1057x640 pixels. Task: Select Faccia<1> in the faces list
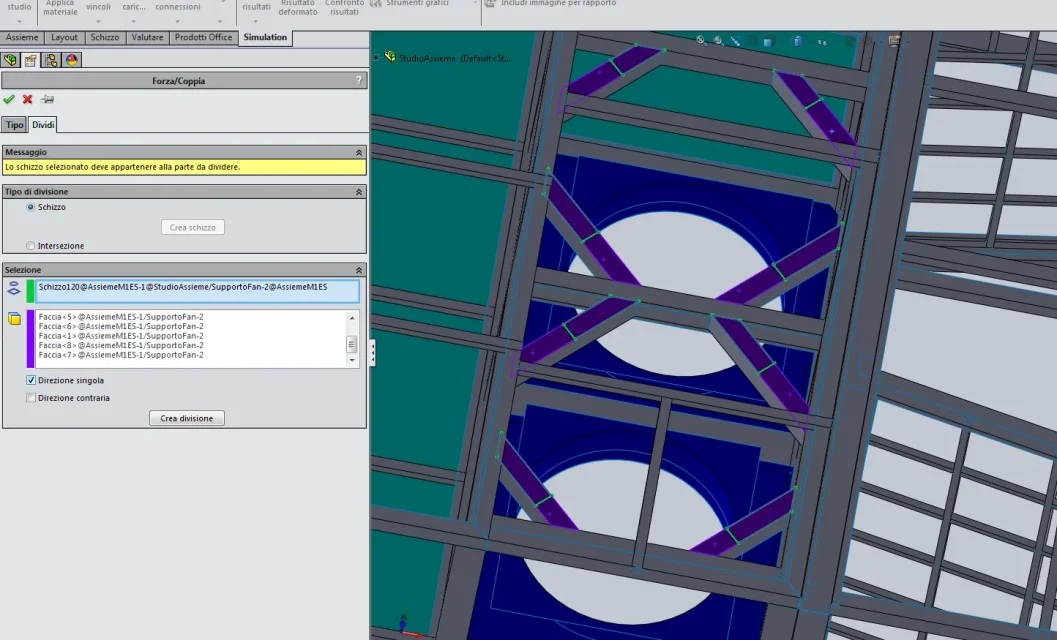click(x=120, y=336)
